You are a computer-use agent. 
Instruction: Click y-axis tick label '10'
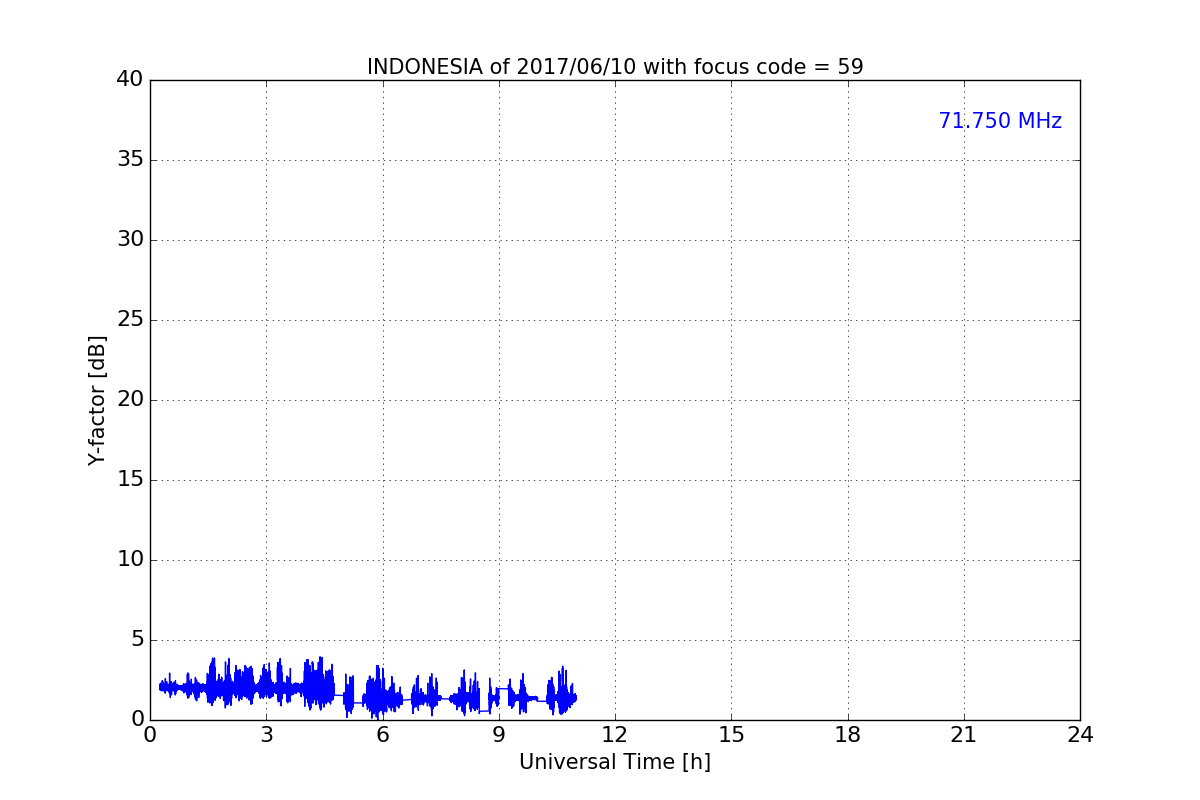pos(130,560)
